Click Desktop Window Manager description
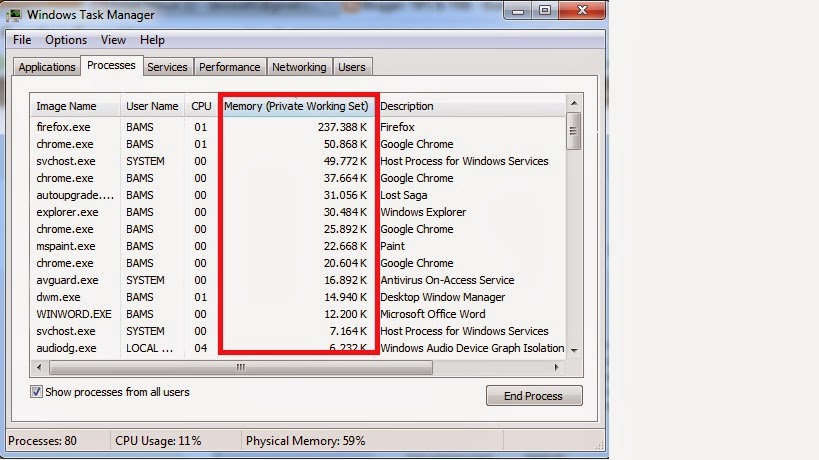The image size is (819, 460). [x=442, y=297]
